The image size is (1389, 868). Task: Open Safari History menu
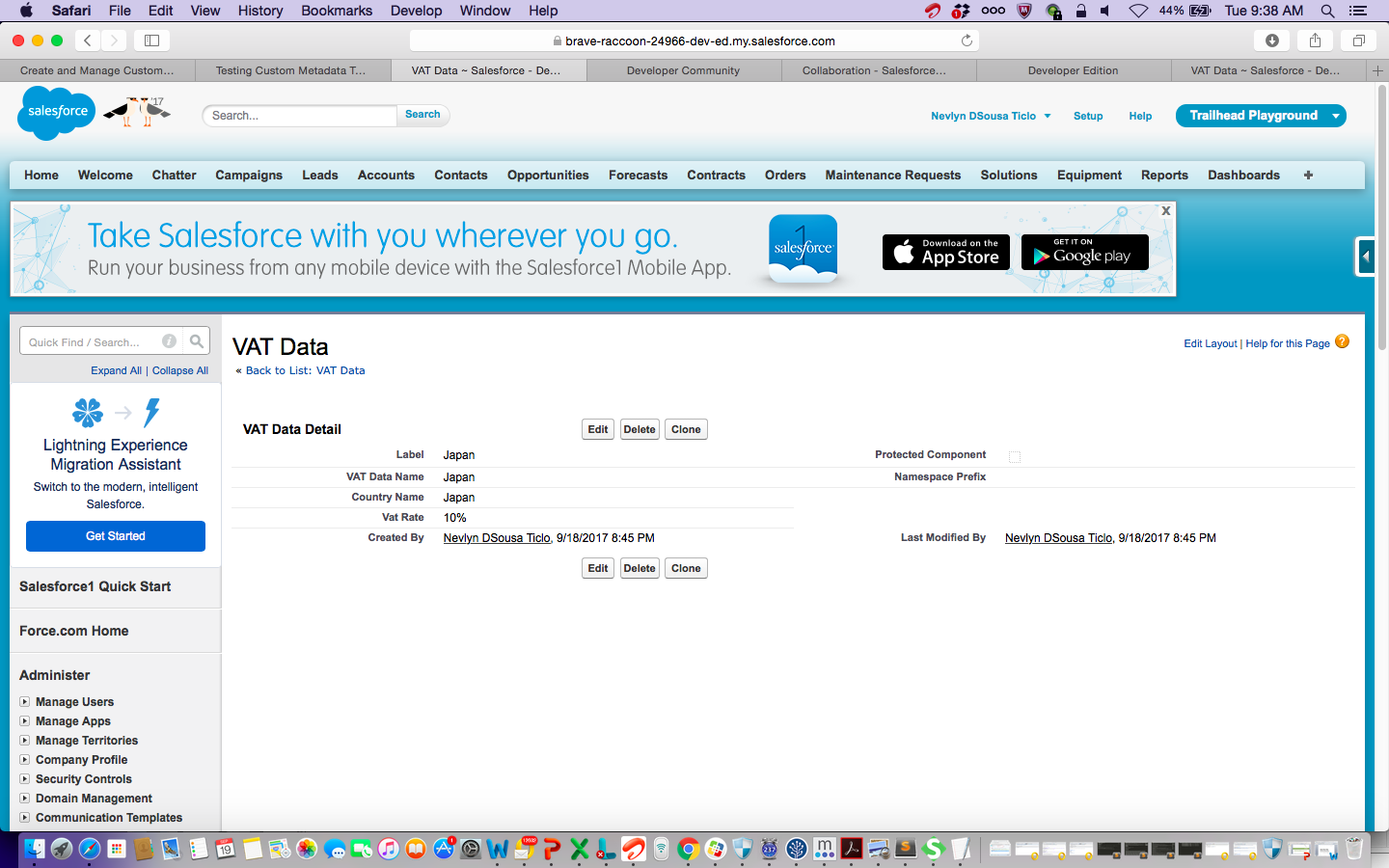coord(260,11)
